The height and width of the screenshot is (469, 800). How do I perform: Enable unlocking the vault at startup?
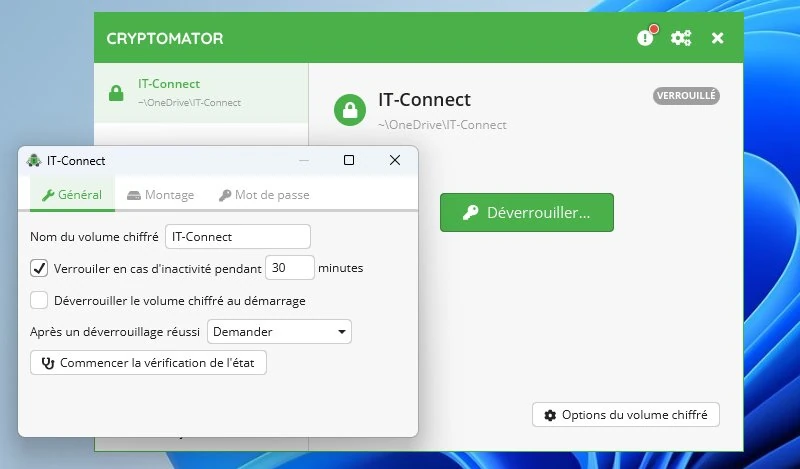40,300
